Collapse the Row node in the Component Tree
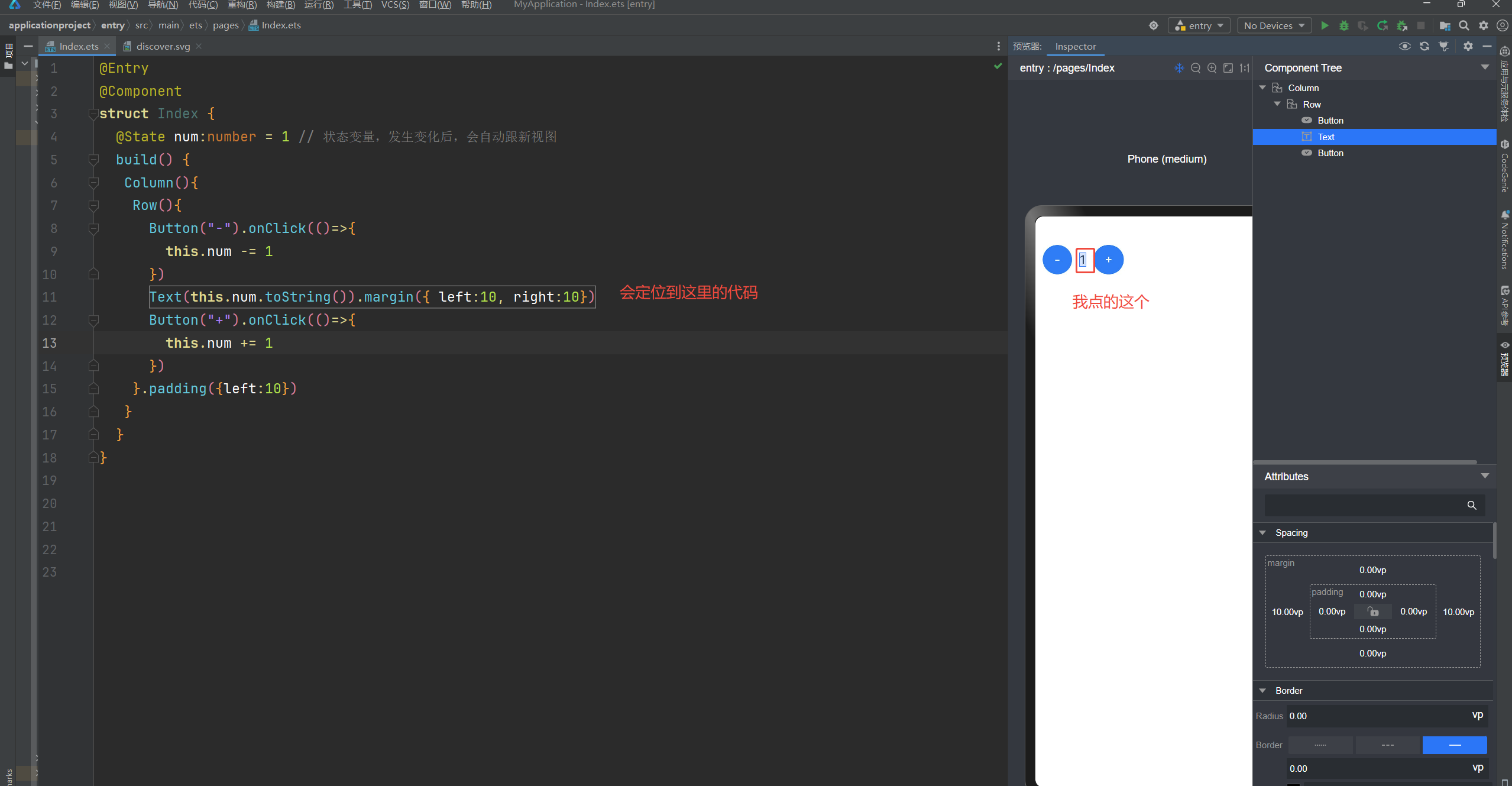 (1277, 104)
